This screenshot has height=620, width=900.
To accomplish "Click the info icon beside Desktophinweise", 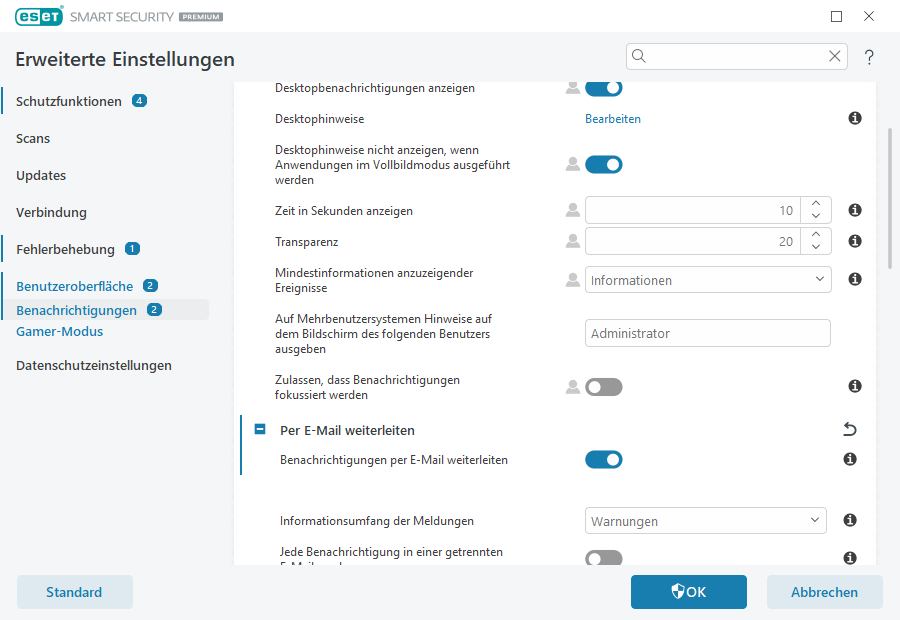I will (854, 118).
